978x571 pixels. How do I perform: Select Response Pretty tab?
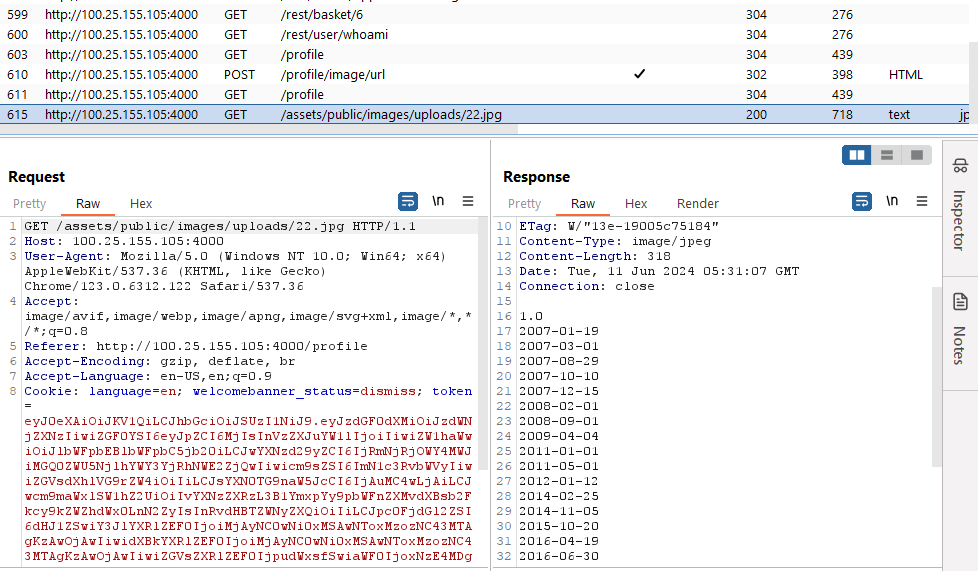point(524,204)
